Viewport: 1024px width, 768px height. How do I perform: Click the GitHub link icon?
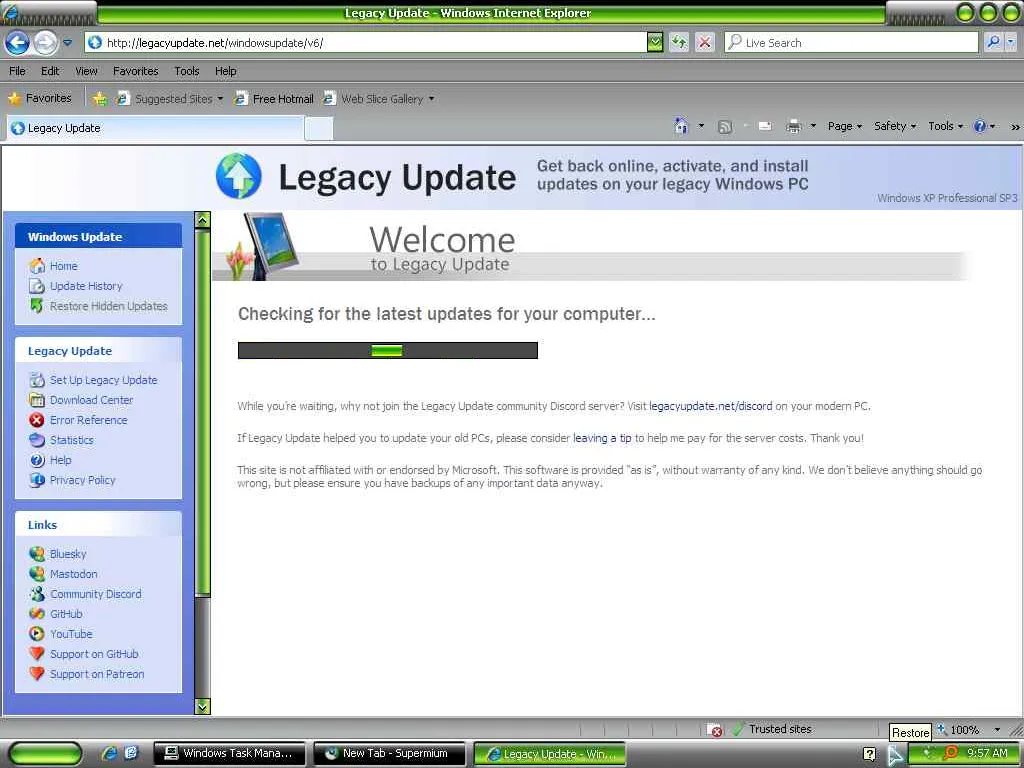point(37,614)
